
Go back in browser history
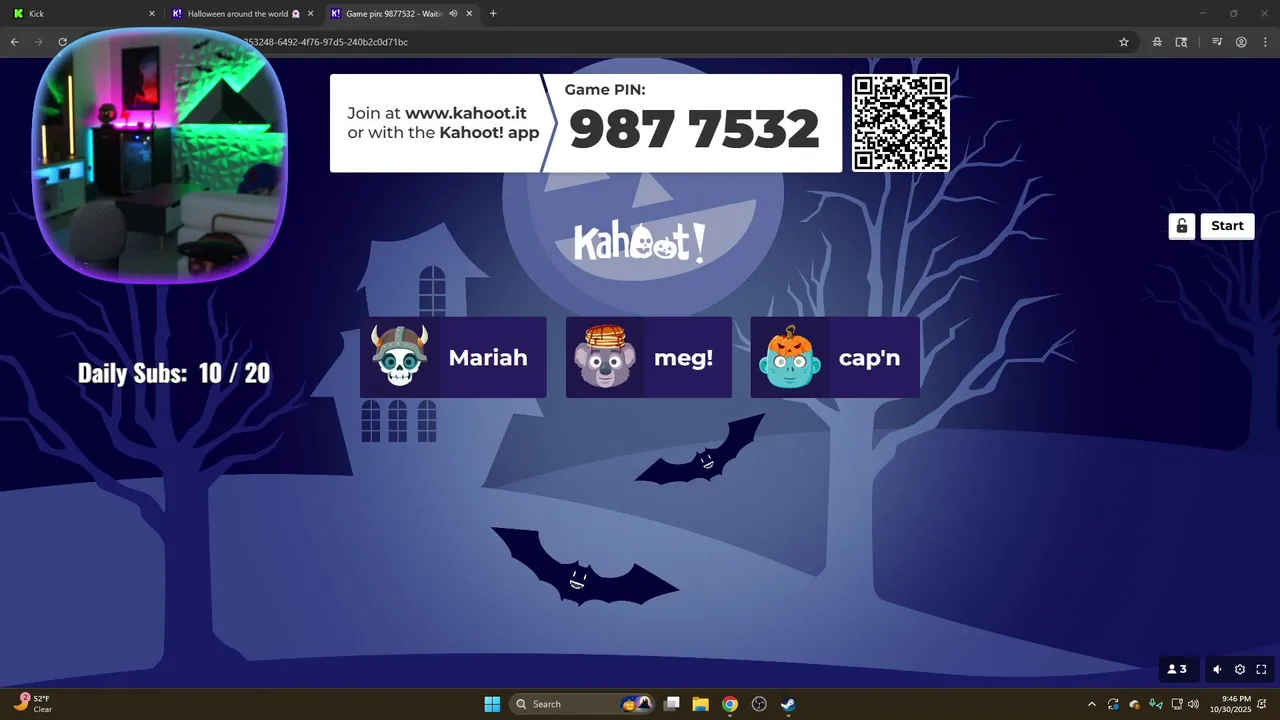pyautogui.click(x=14, y=42)
